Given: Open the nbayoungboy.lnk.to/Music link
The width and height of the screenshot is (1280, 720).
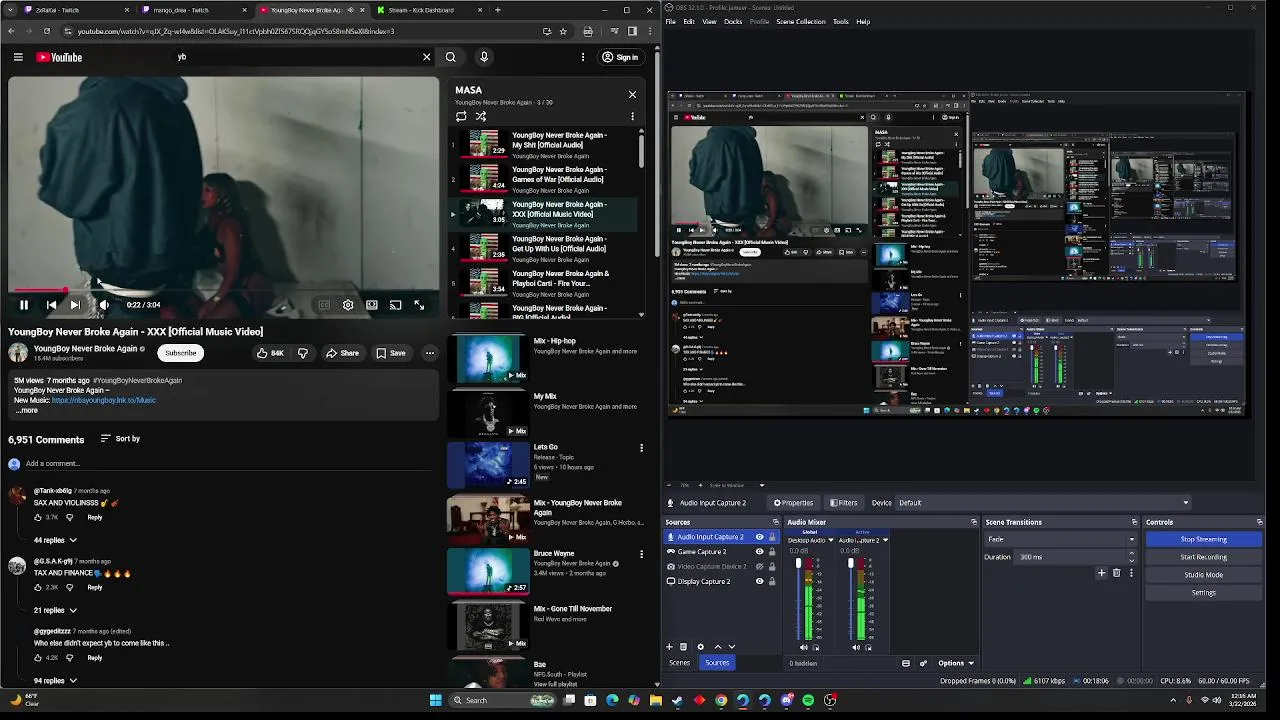Looking at the screenshot, I should (x=104, y=400).
